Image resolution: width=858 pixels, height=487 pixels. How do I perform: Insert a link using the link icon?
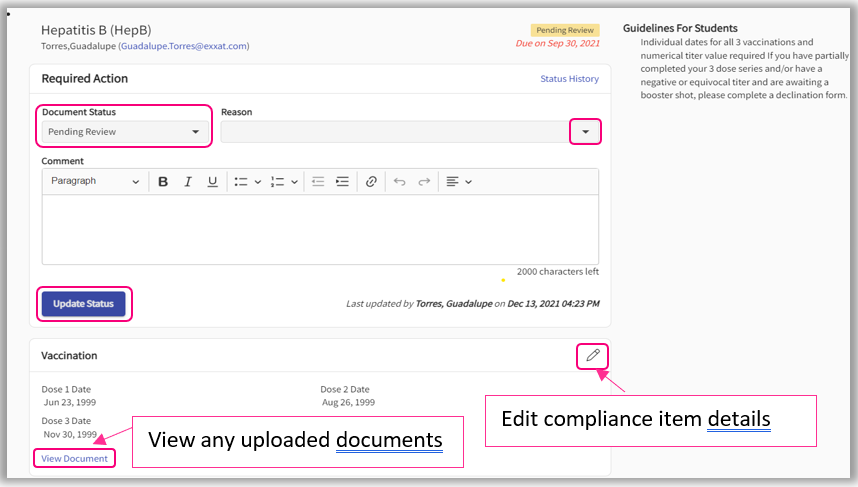(x=371, y=182)
